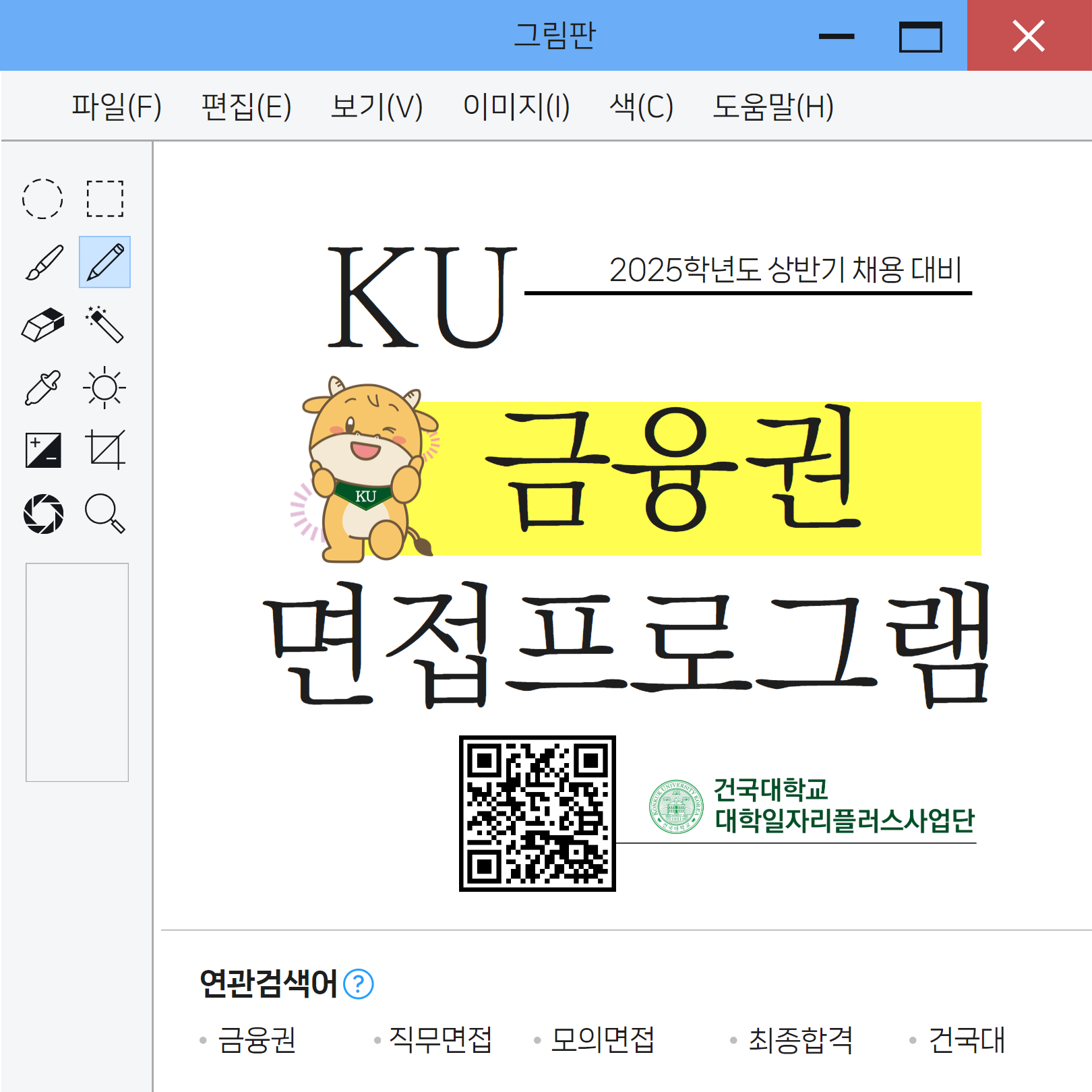Open the related search term 직무면접
Image resolution: width=1092 pixels, height=1092 pixels.
[x=440, y=1040]
